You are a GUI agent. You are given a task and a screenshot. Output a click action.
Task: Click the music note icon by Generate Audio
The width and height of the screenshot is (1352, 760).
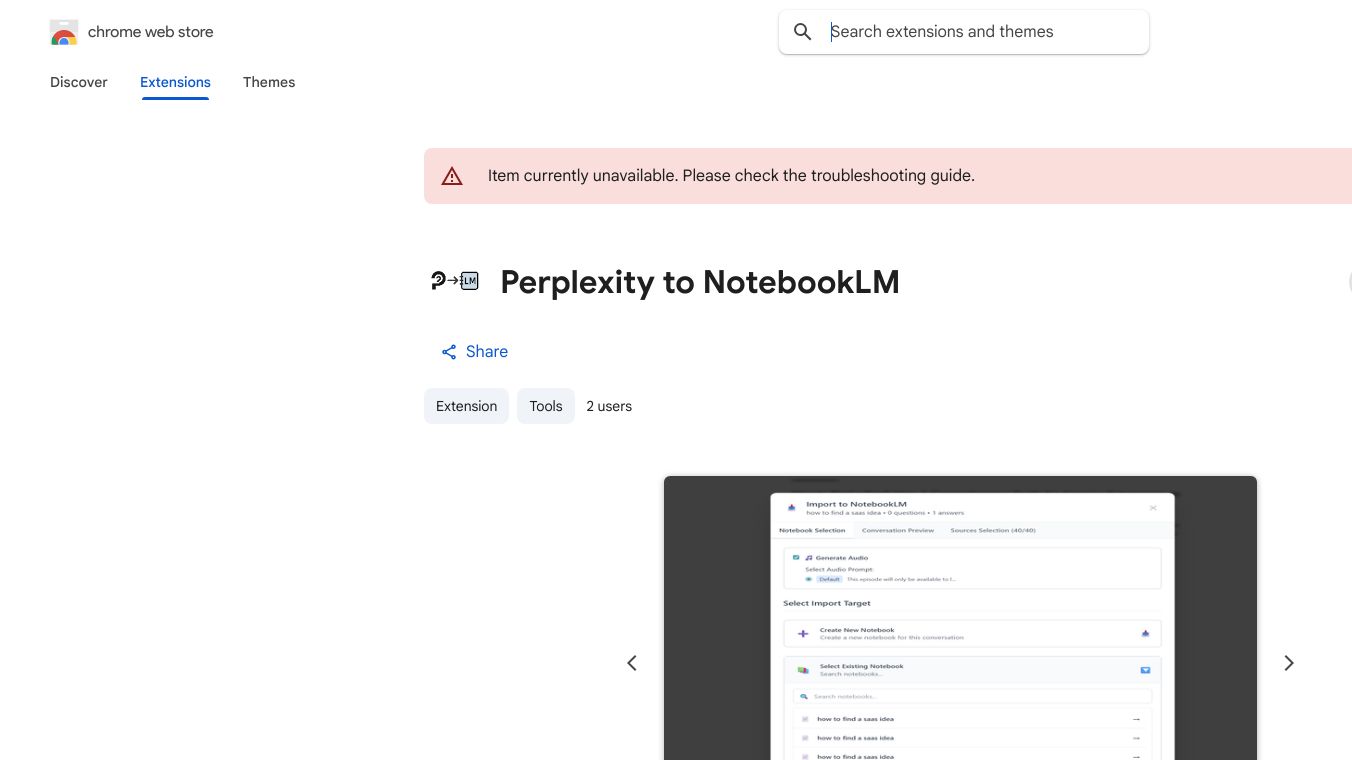(x=808, y=558)
